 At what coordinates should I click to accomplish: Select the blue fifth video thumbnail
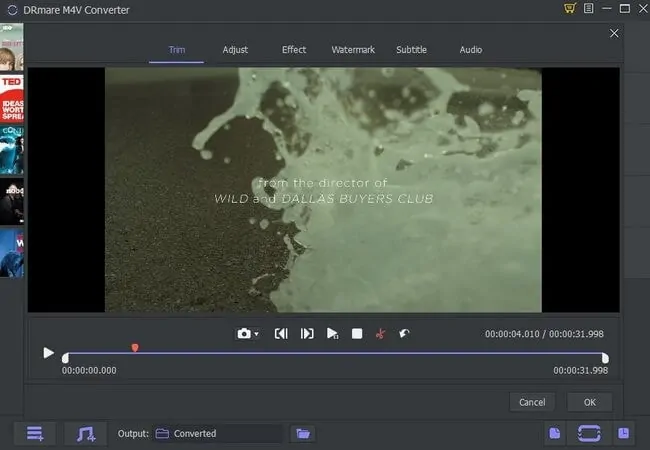coord(12,253)
